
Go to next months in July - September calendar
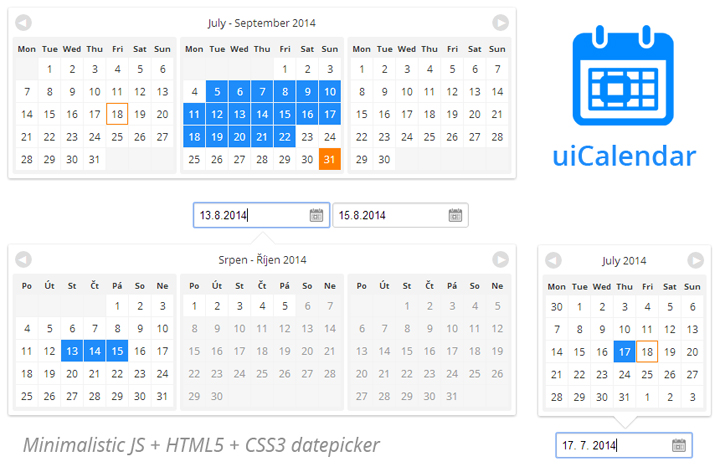coord(501,22)
